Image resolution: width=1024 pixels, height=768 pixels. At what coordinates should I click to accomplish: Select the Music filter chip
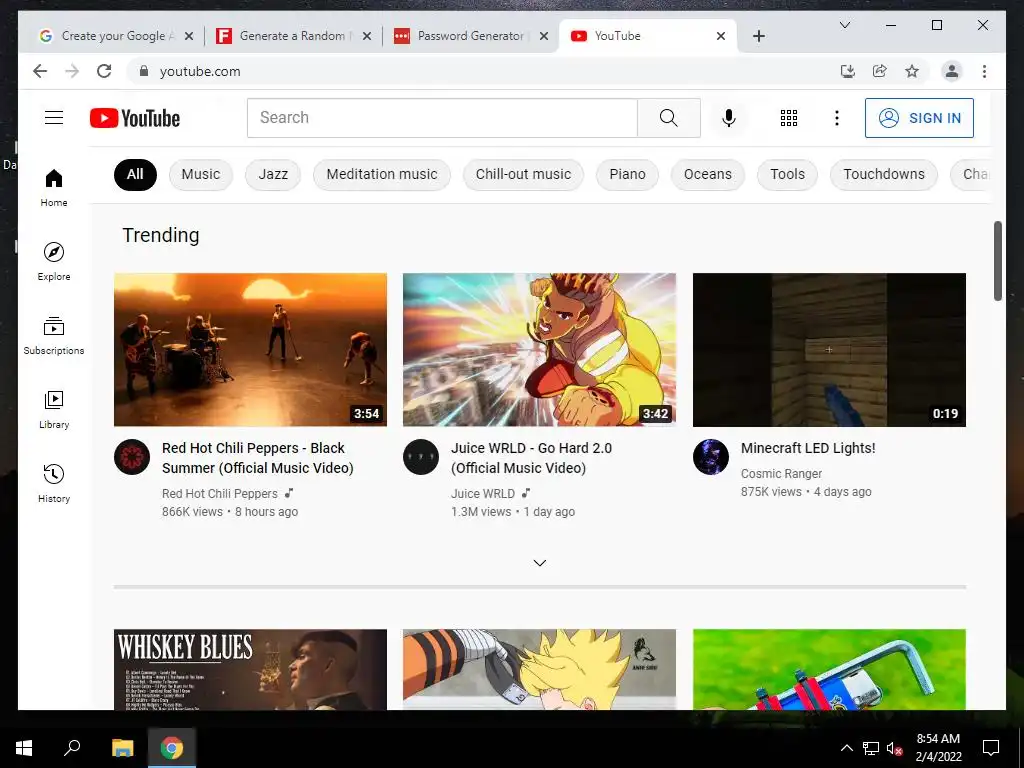(x=200, y=174)
